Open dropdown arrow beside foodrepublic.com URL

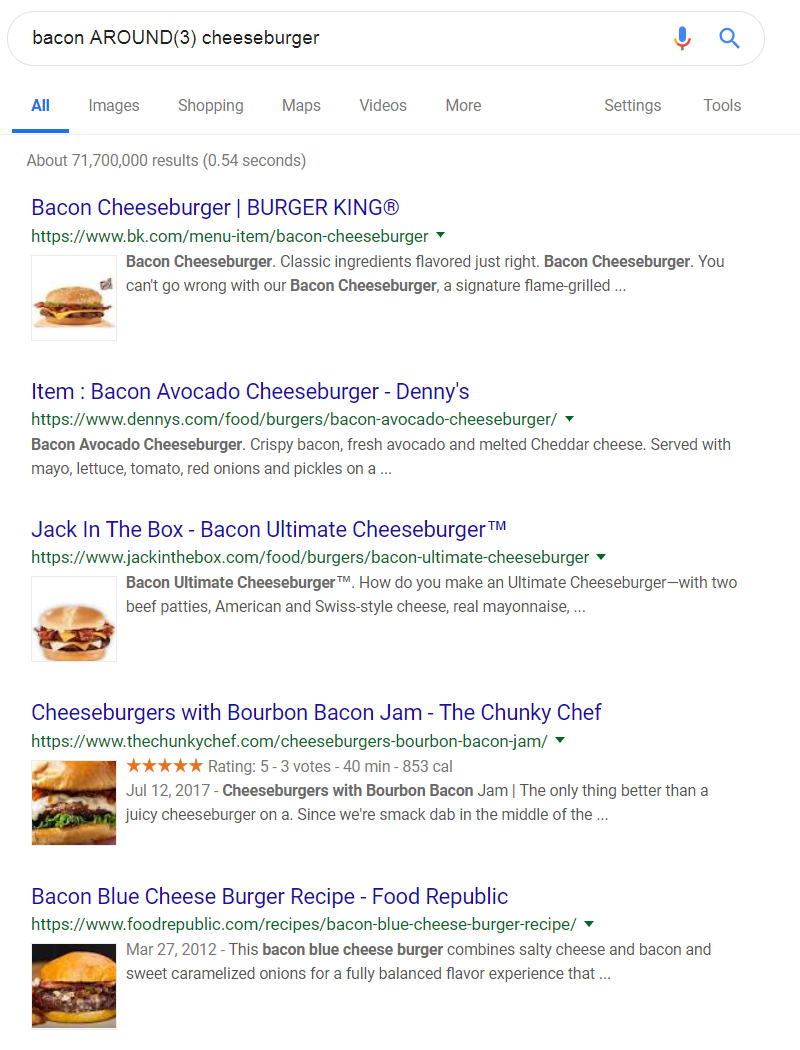[x=589, y=923]
